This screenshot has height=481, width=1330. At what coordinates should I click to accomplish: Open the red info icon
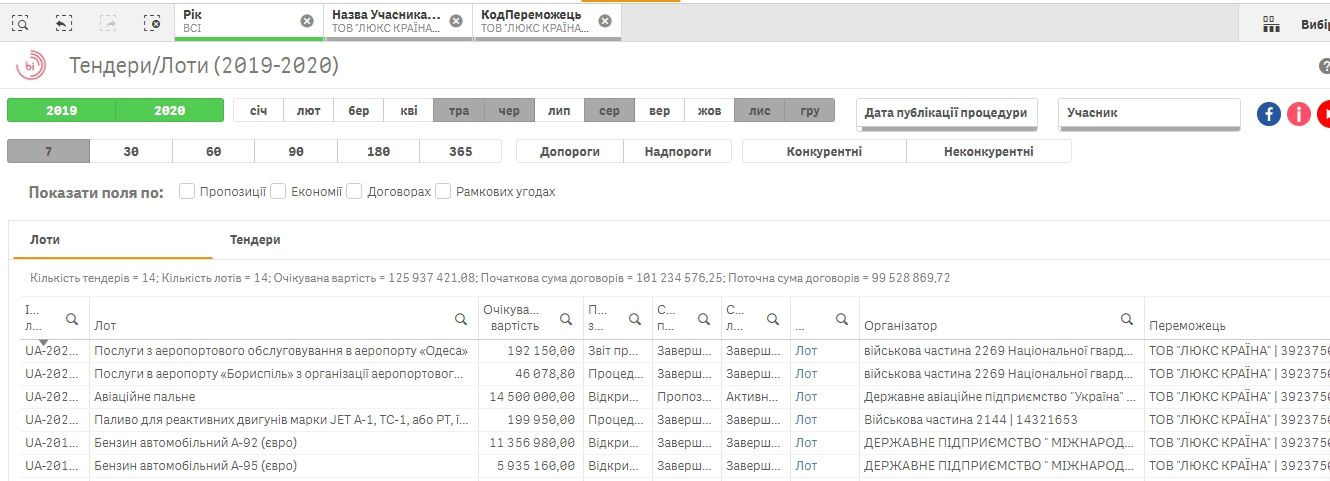click(1299, 113)
